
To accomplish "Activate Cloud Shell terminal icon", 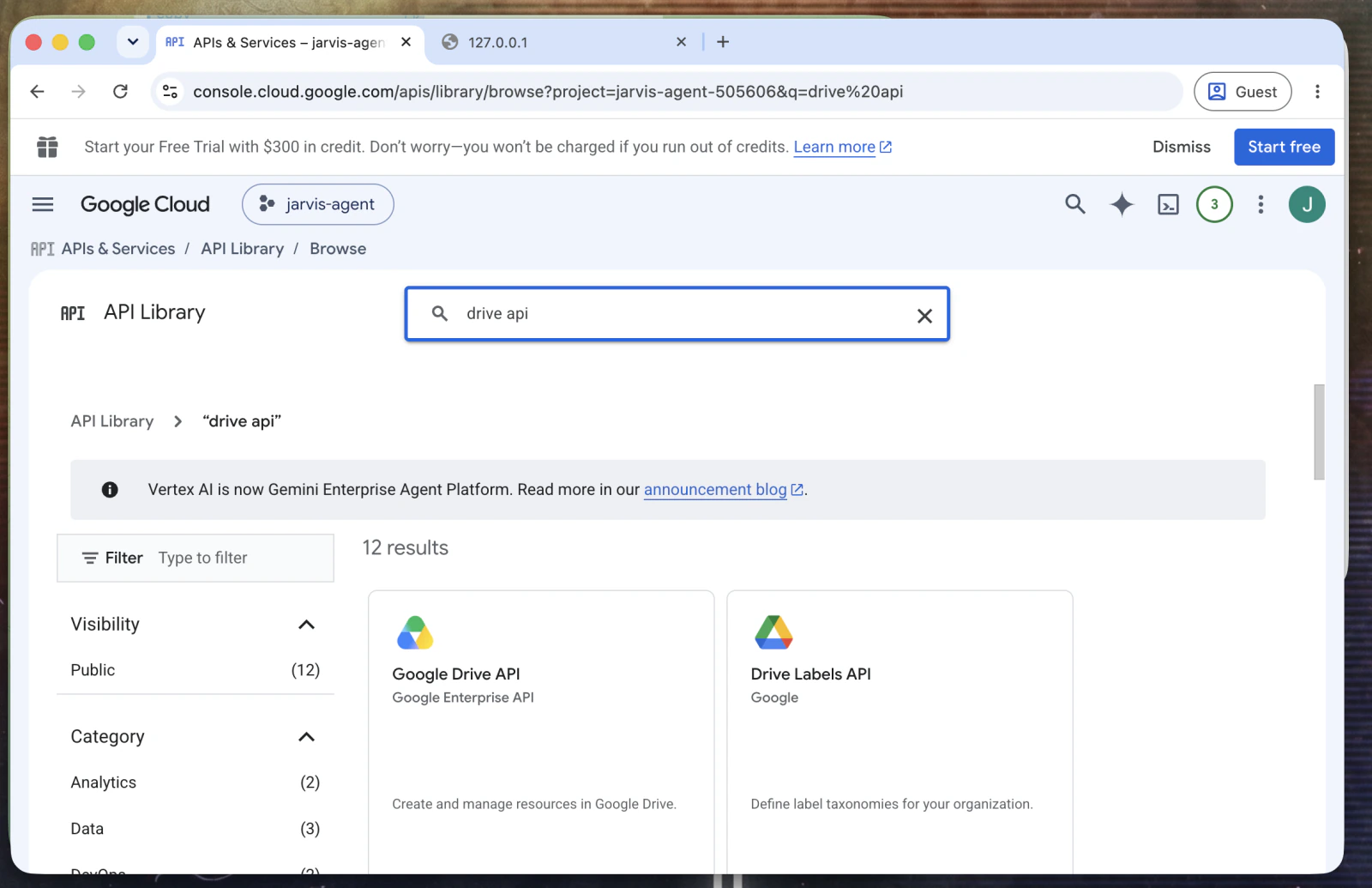I will click(1168, 204).
